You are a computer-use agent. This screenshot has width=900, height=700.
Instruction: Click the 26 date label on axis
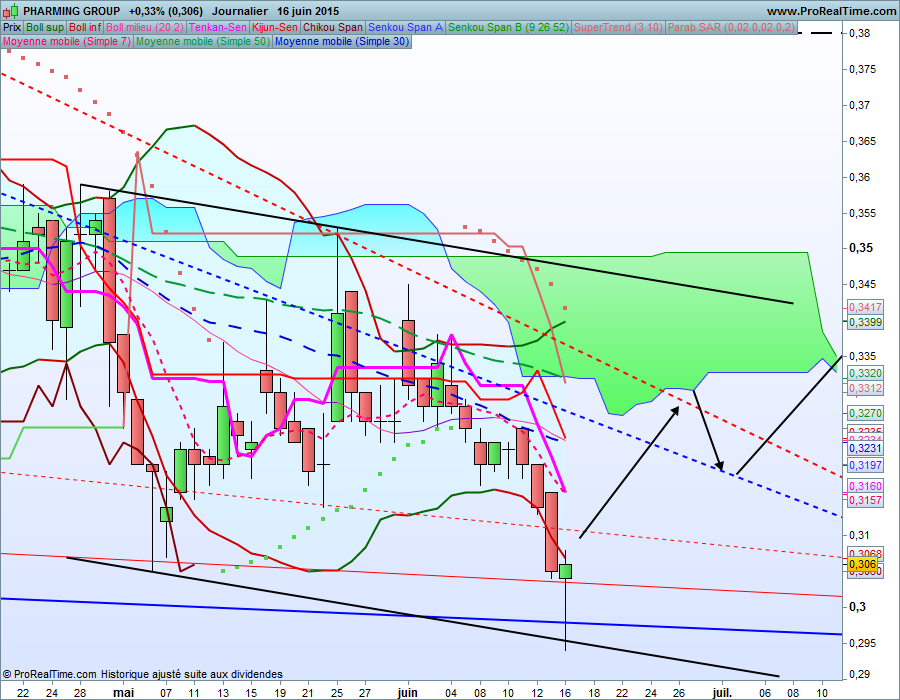click(679, 693)
